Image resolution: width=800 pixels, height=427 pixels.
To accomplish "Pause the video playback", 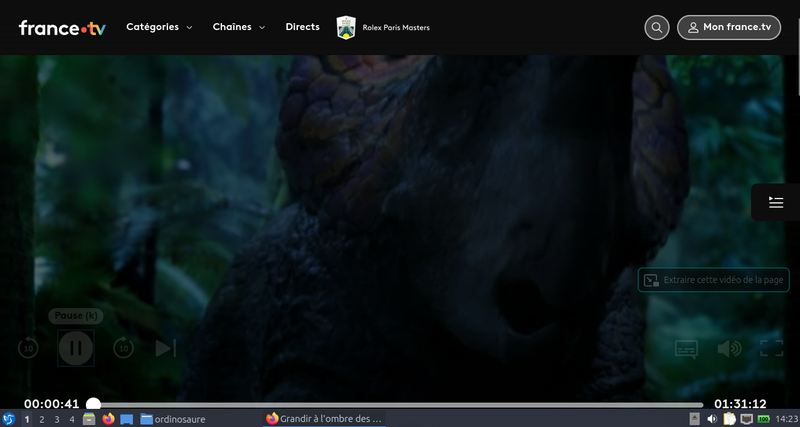I will 76,348.
